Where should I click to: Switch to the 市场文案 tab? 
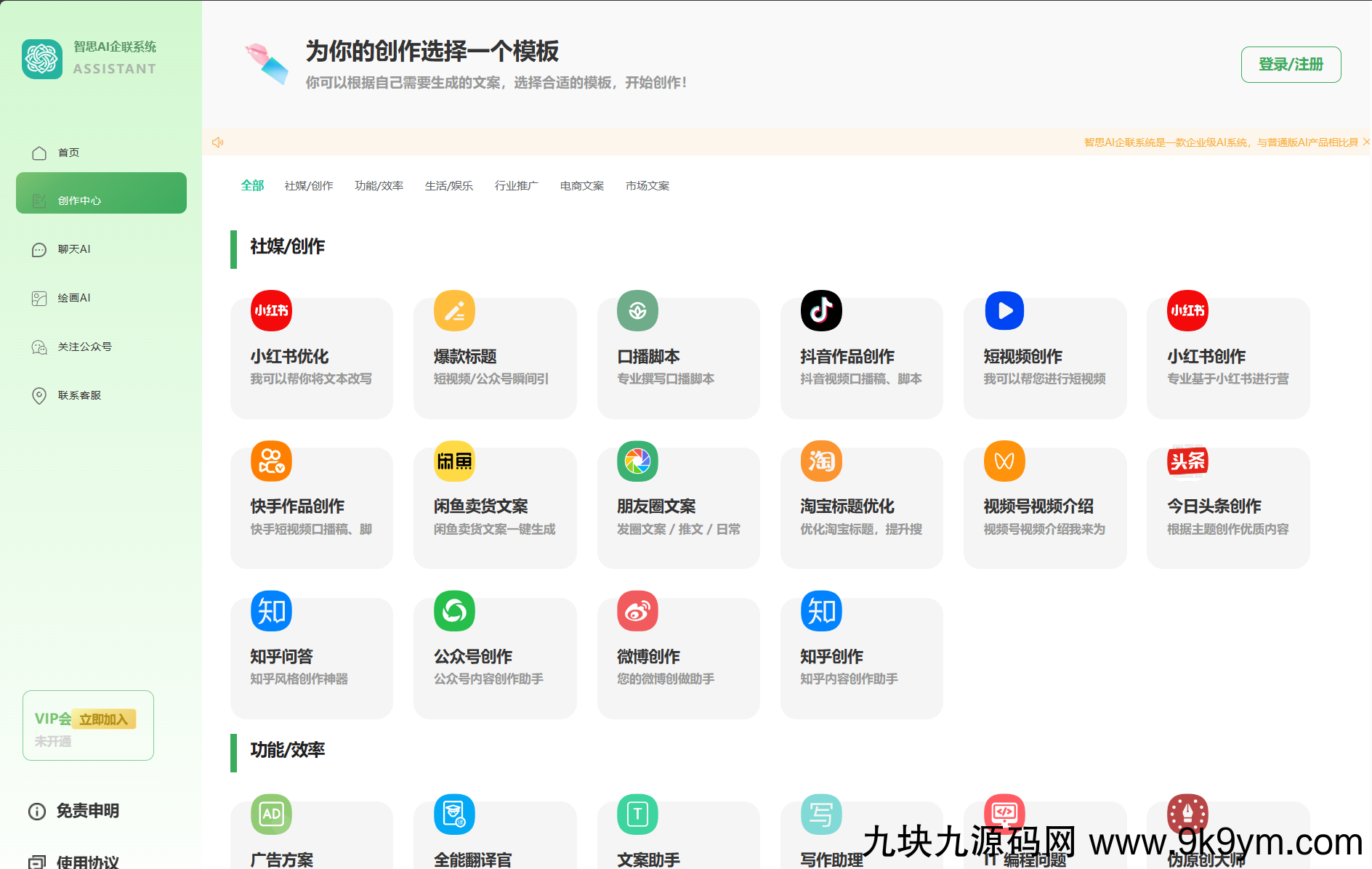pos(647,186)
